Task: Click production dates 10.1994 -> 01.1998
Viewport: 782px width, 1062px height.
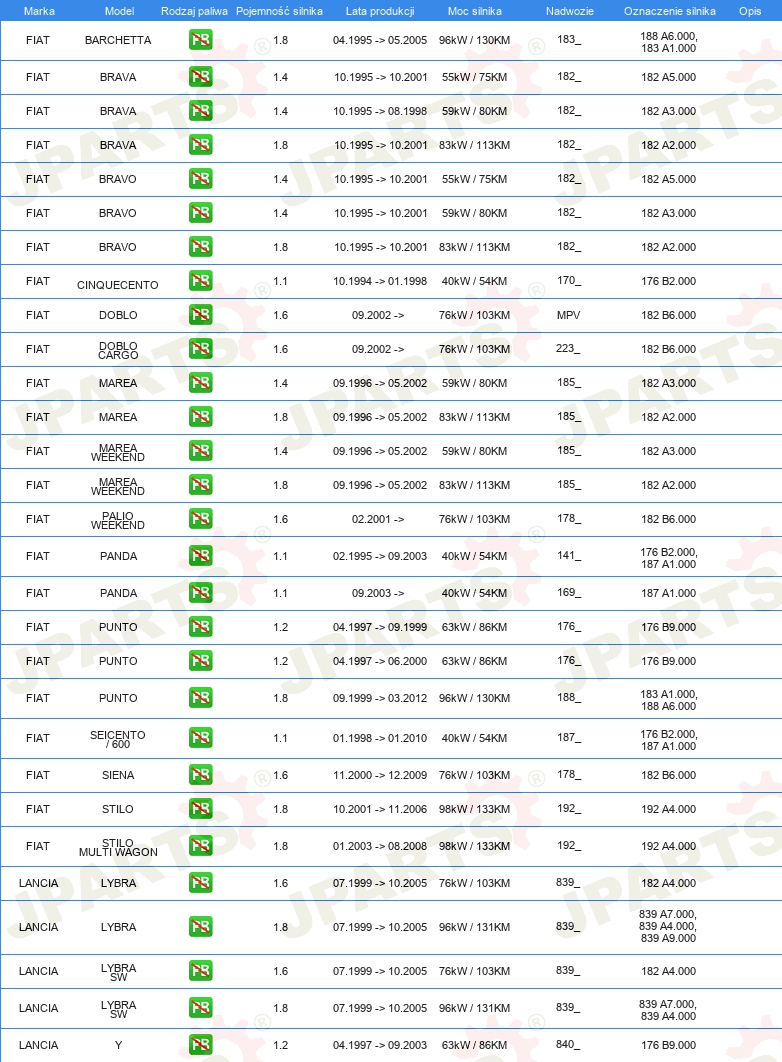Action: 380,280
